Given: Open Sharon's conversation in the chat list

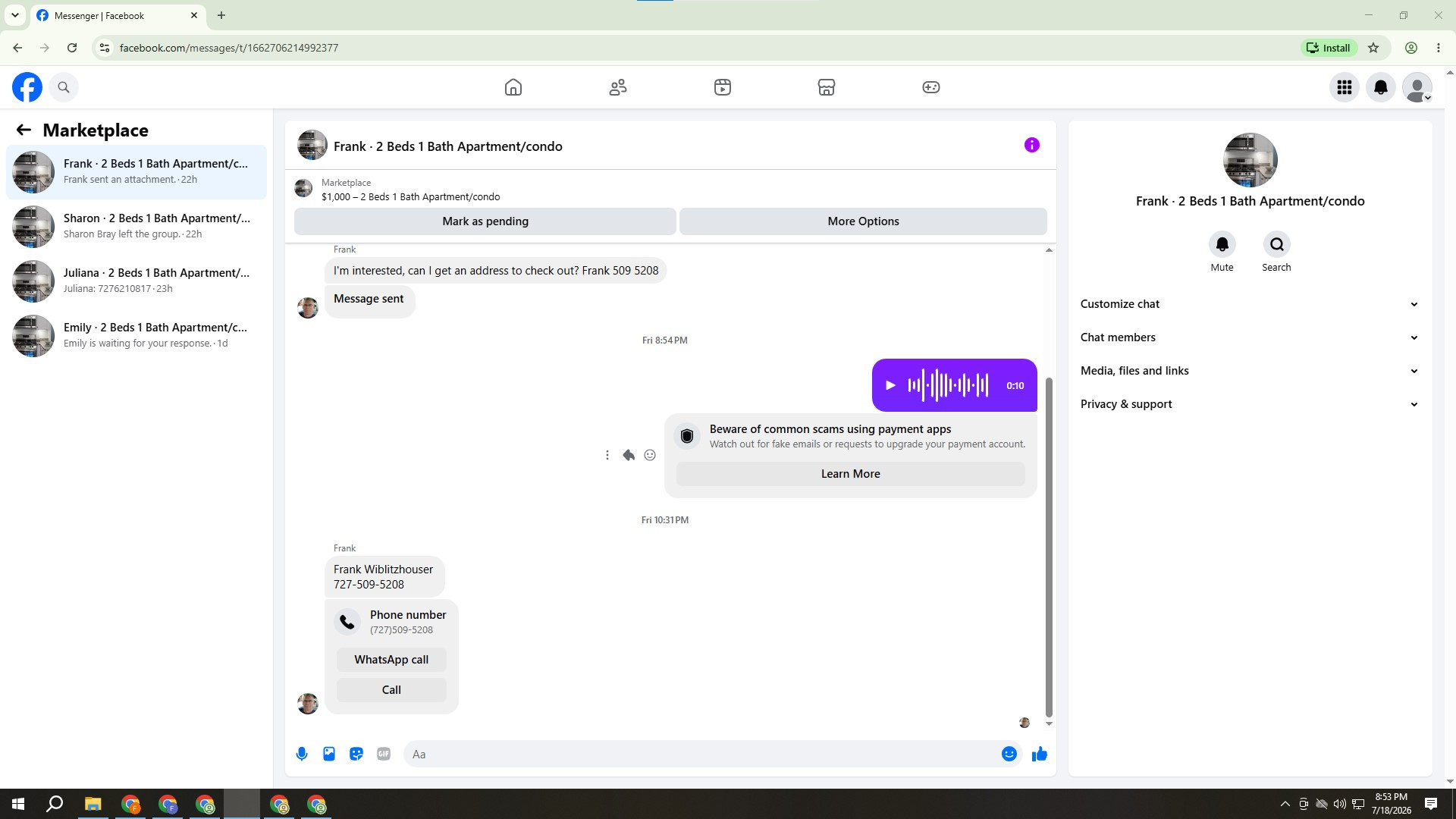Looking at the screenshot, I should click(136, 227).
